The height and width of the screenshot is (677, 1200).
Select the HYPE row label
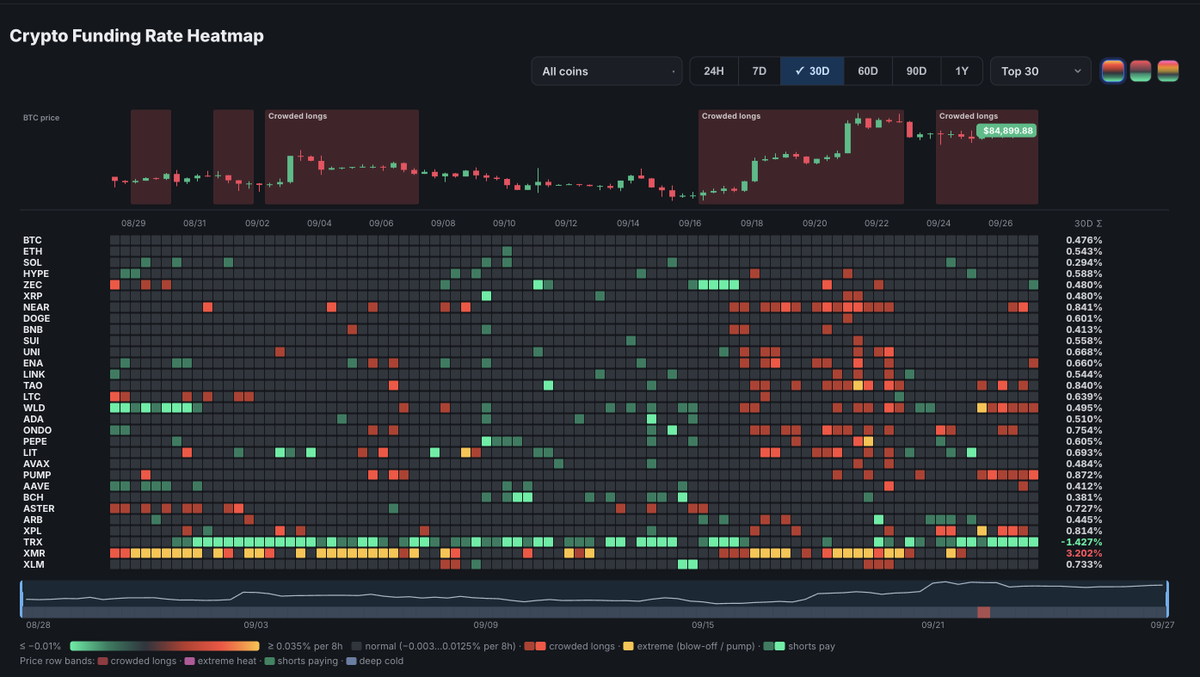35,274
